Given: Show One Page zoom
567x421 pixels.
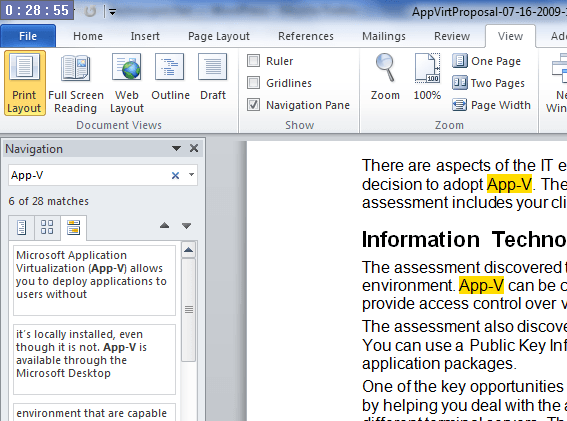Looking at the screenshot, I should 486,61.
